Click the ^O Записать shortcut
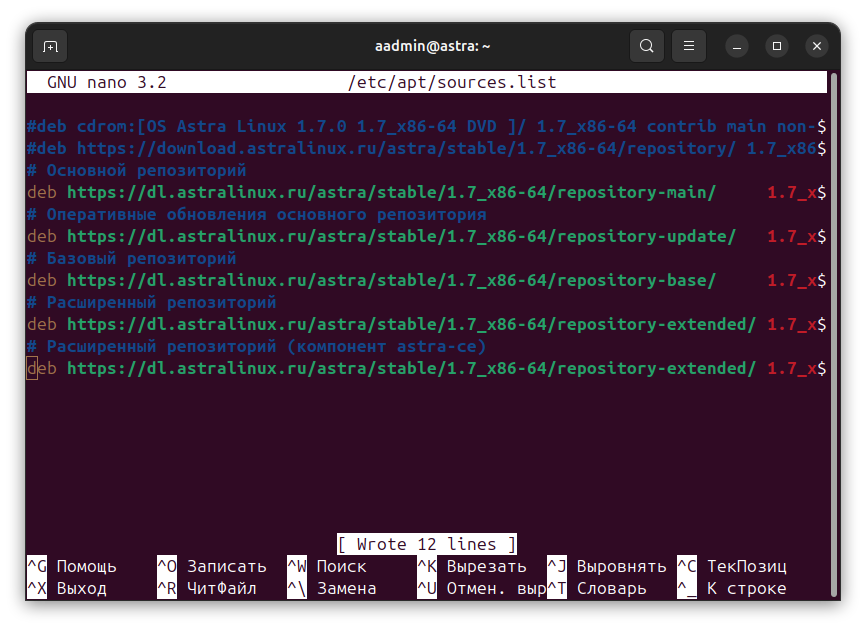Viewport: 866px width, 629px height. [212, 567]
